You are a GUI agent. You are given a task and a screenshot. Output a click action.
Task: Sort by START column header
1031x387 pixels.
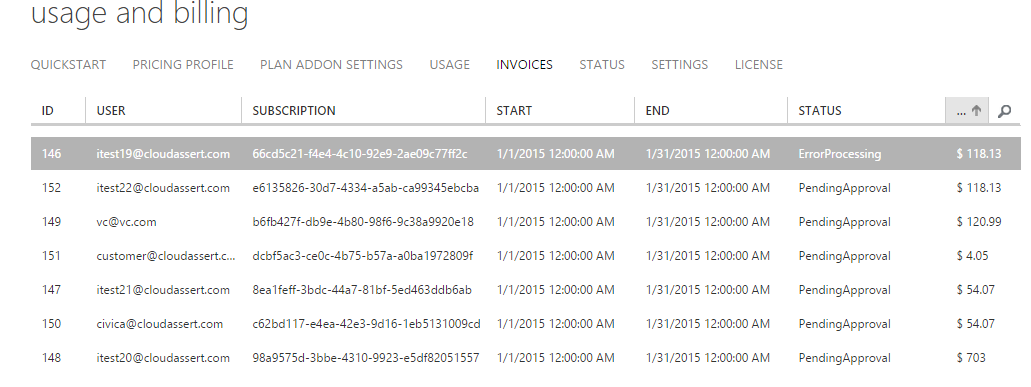click(560, 110)
